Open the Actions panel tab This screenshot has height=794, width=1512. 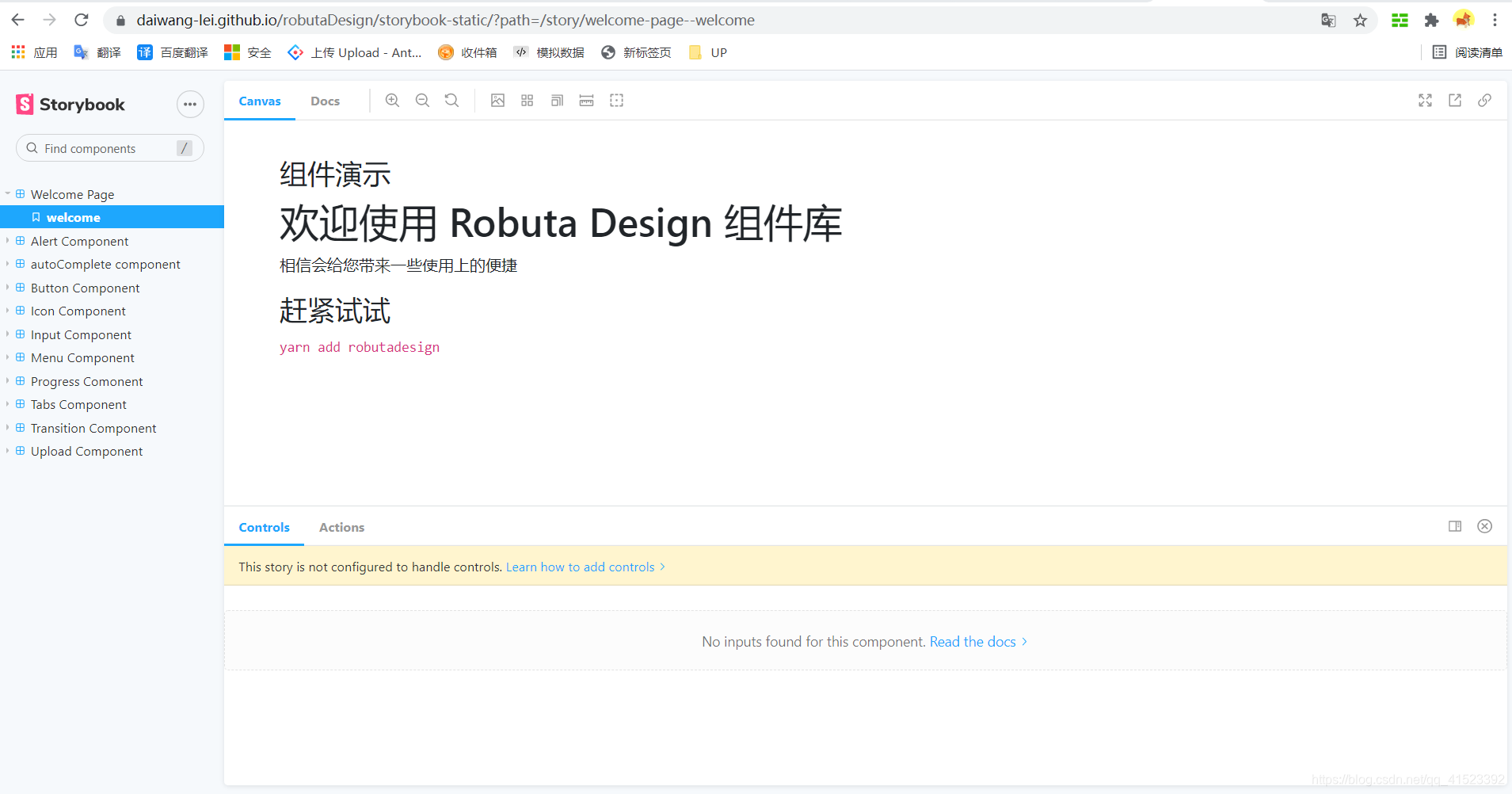(341, 528)
